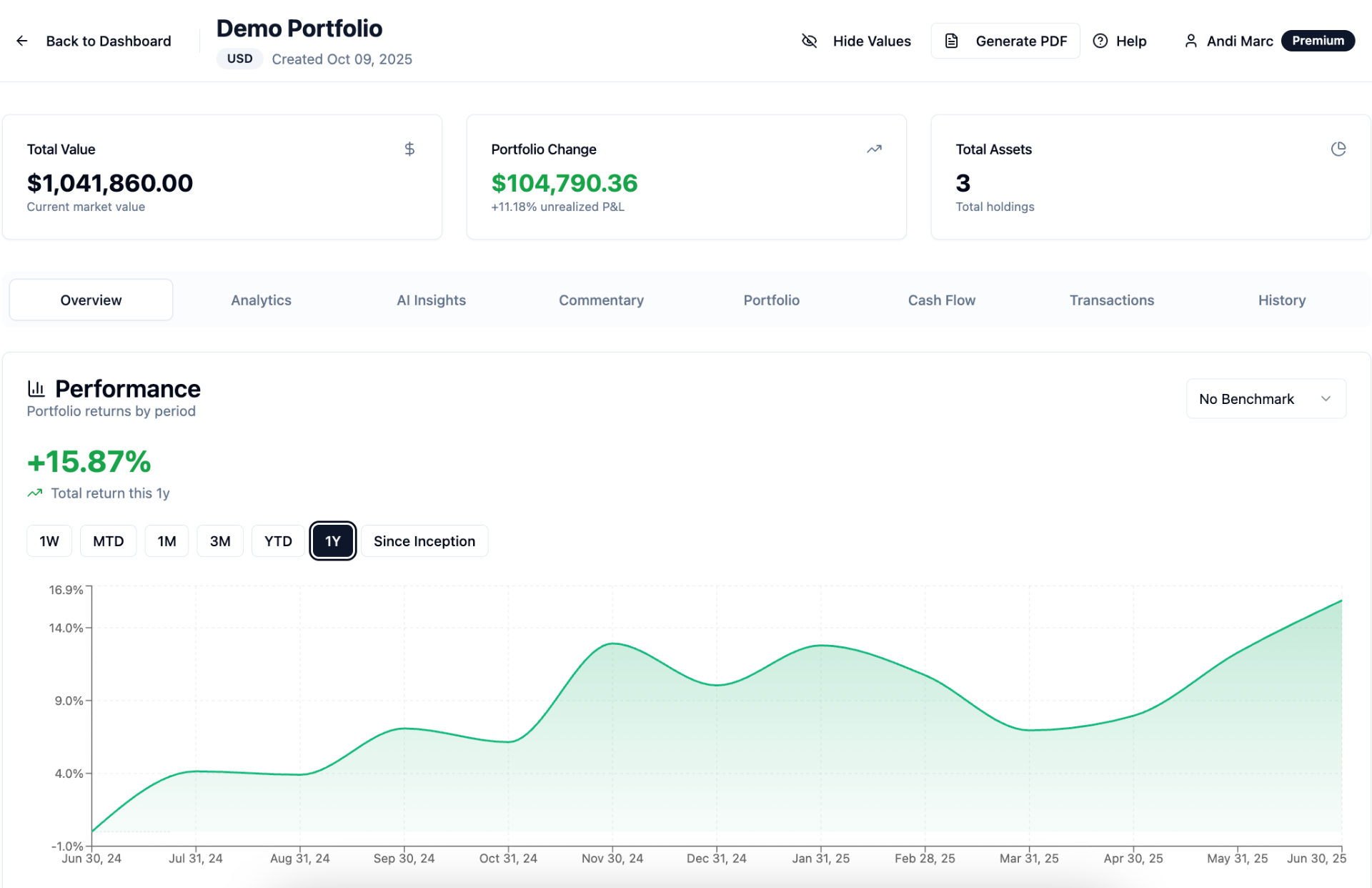Screen dimensions: 1372x888
Task: Click the Generate PDF button
Action: point(1005,41)
